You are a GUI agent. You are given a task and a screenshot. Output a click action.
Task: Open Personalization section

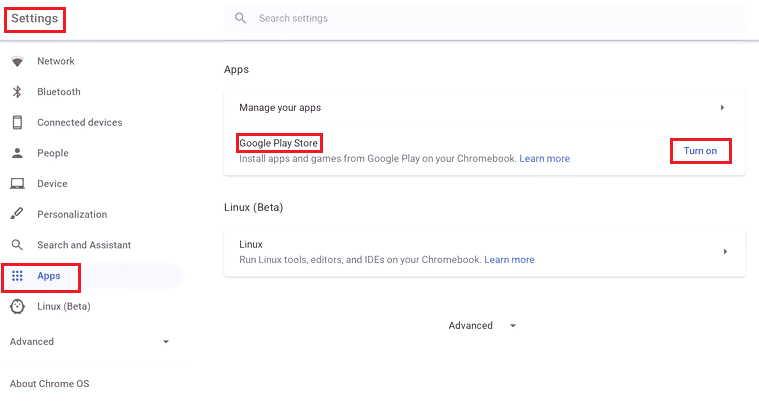pos(72,214)
